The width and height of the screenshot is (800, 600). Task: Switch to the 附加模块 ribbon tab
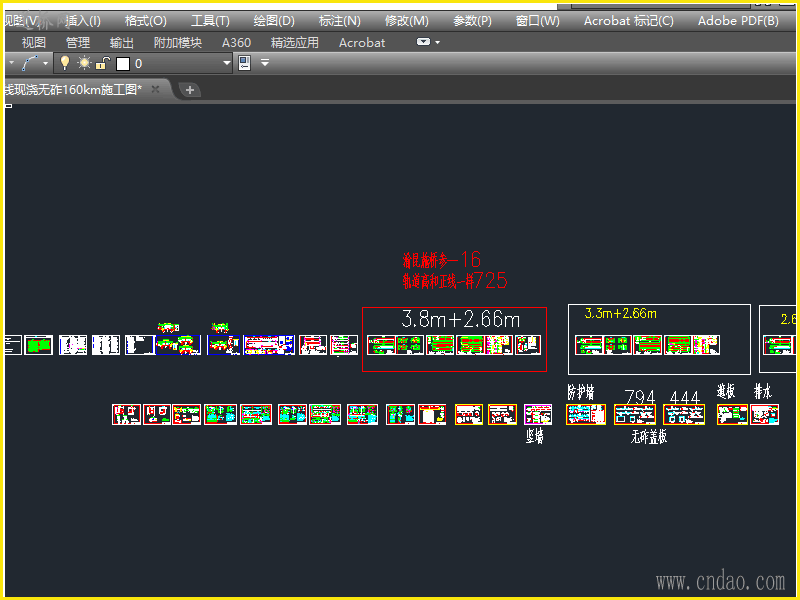[x=178, y=42]
